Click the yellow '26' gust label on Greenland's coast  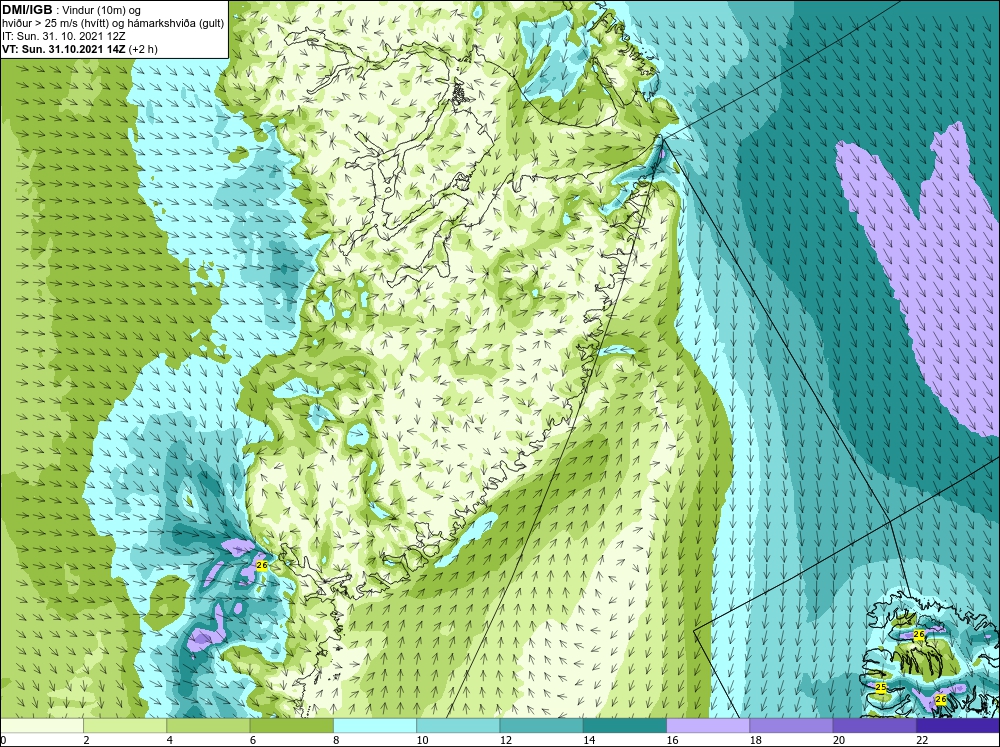click(x=261, y=565)
